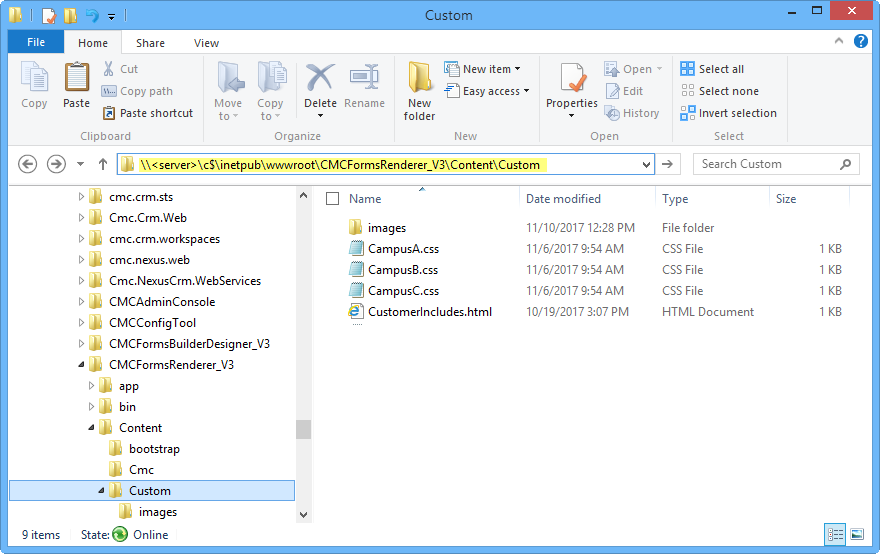
Task: Select the Cmc folder in tree
Action: coord(141,470)
